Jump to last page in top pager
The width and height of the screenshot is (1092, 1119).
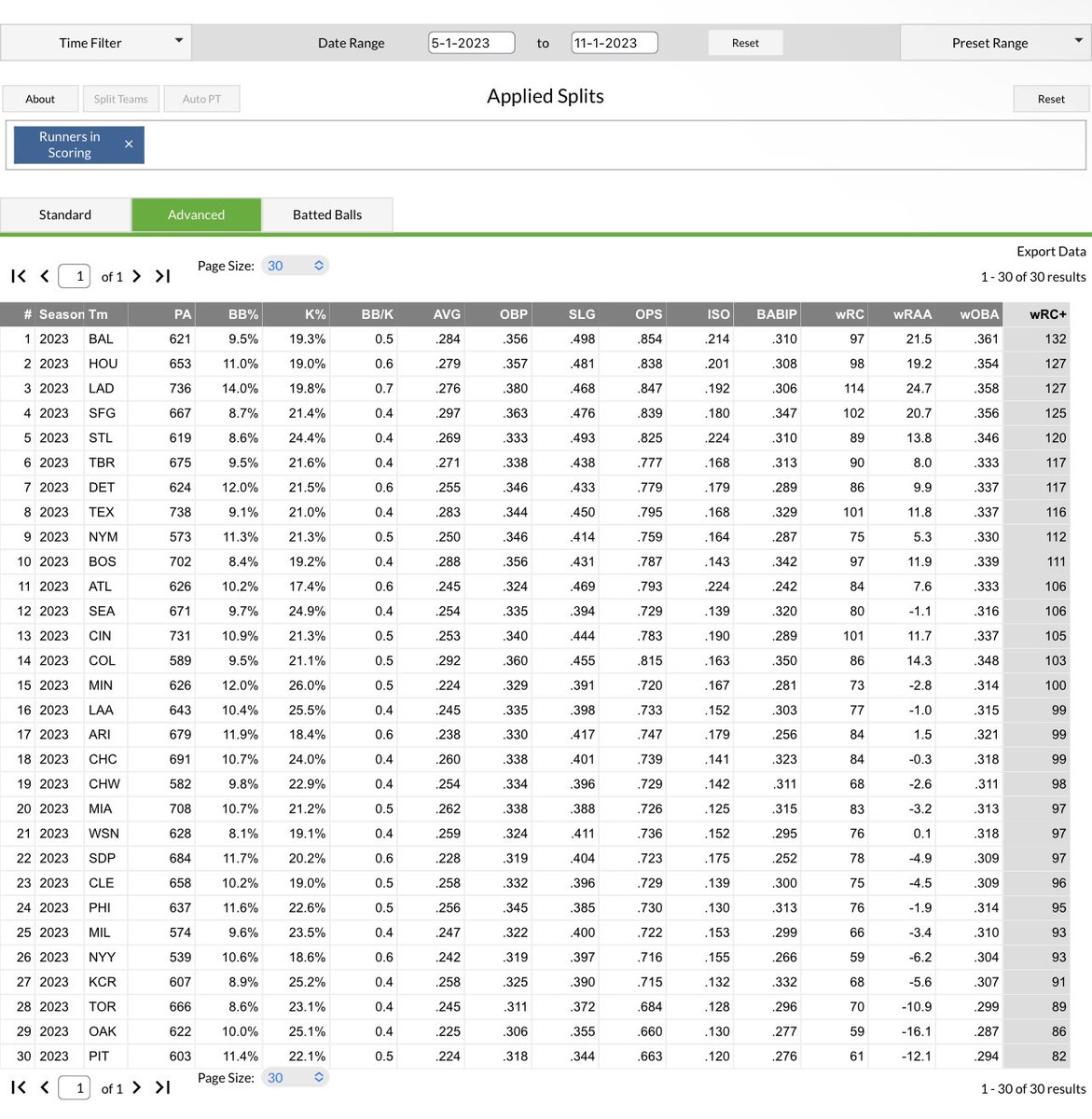(x=162, y=276)
